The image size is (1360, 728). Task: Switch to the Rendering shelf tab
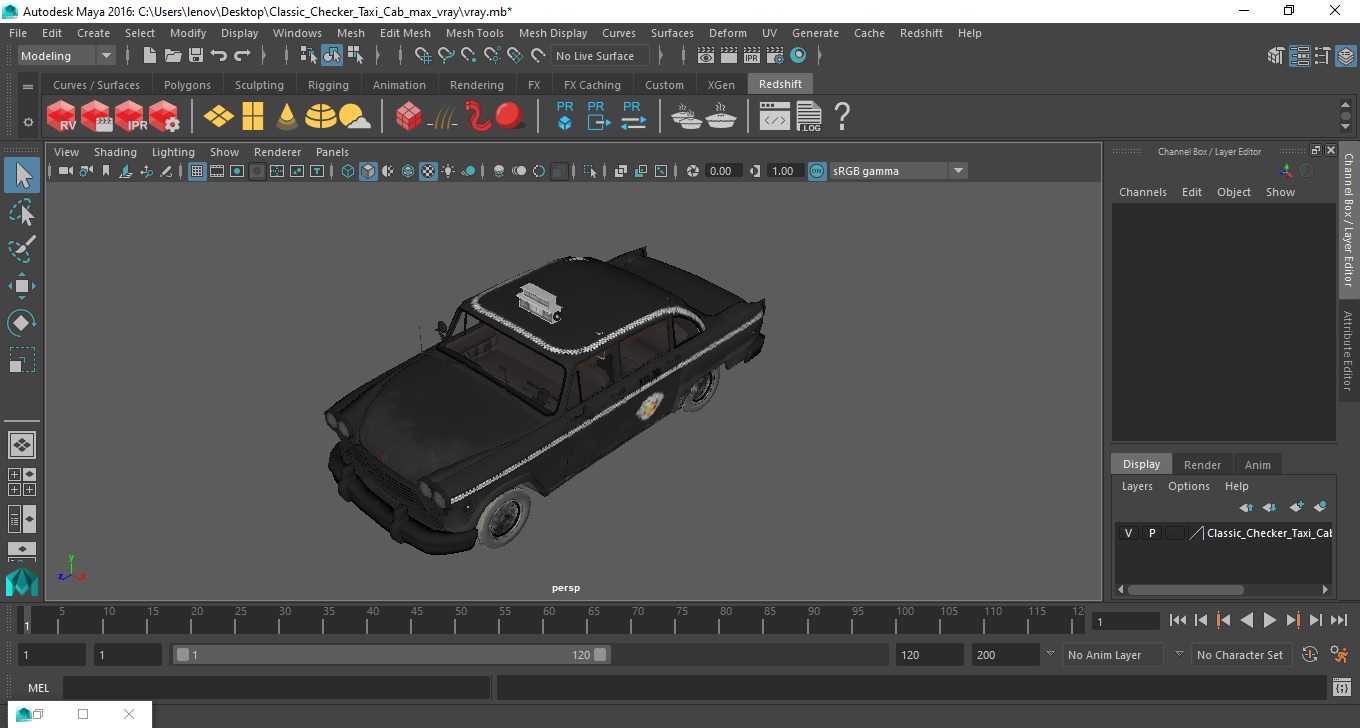(476, 85)
